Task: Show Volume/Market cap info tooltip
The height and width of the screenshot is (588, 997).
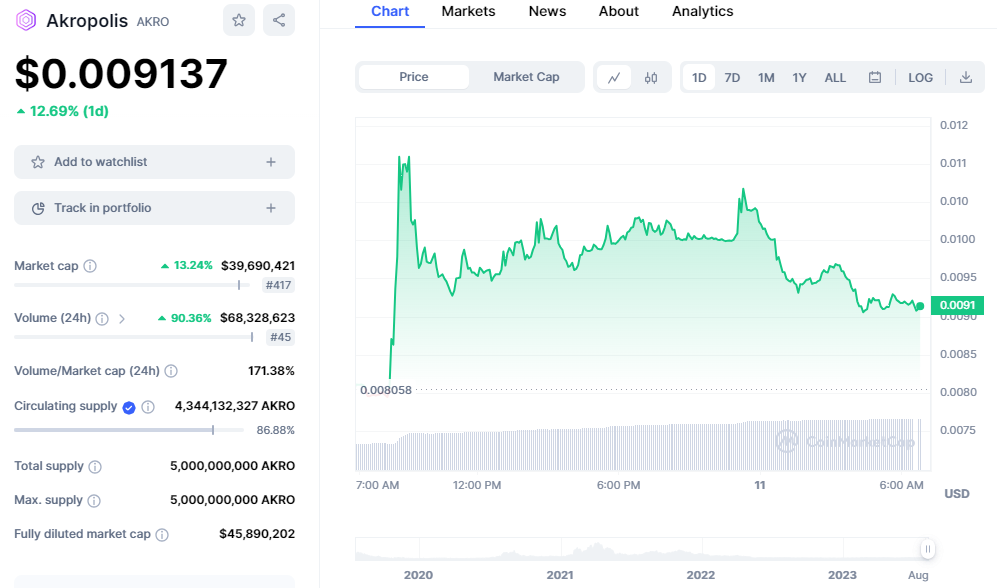Action: [171, 371]
